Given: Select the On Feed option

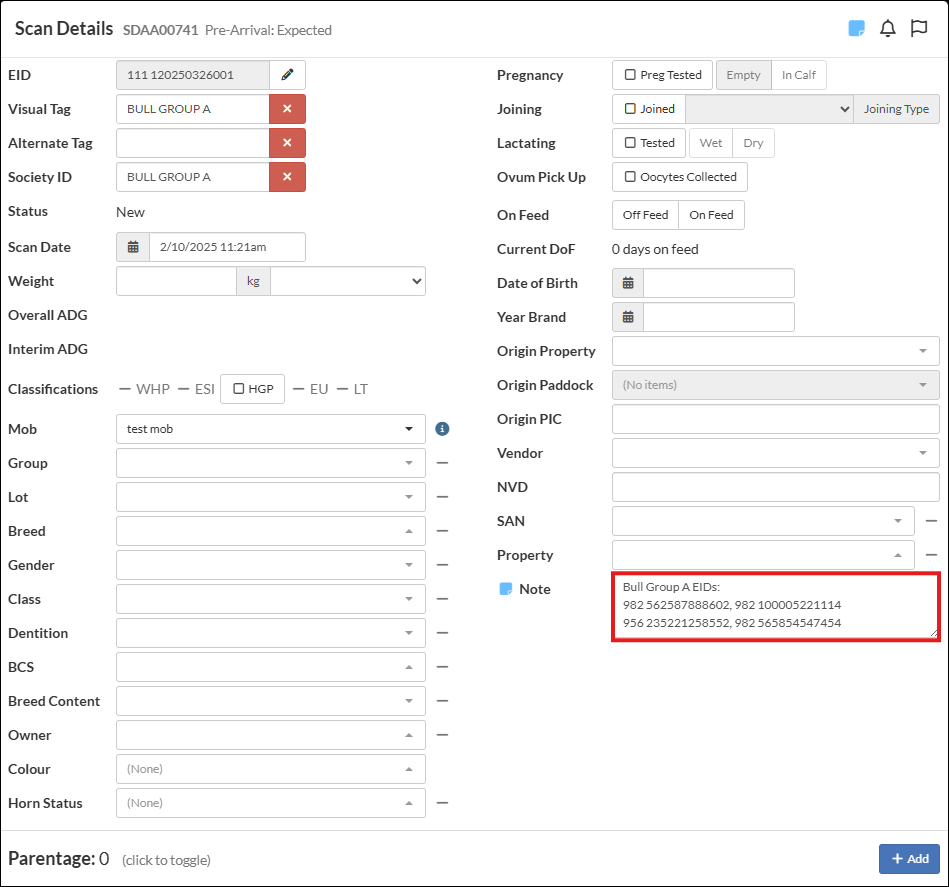Looking at the screenshot, I should pos(711,215).
